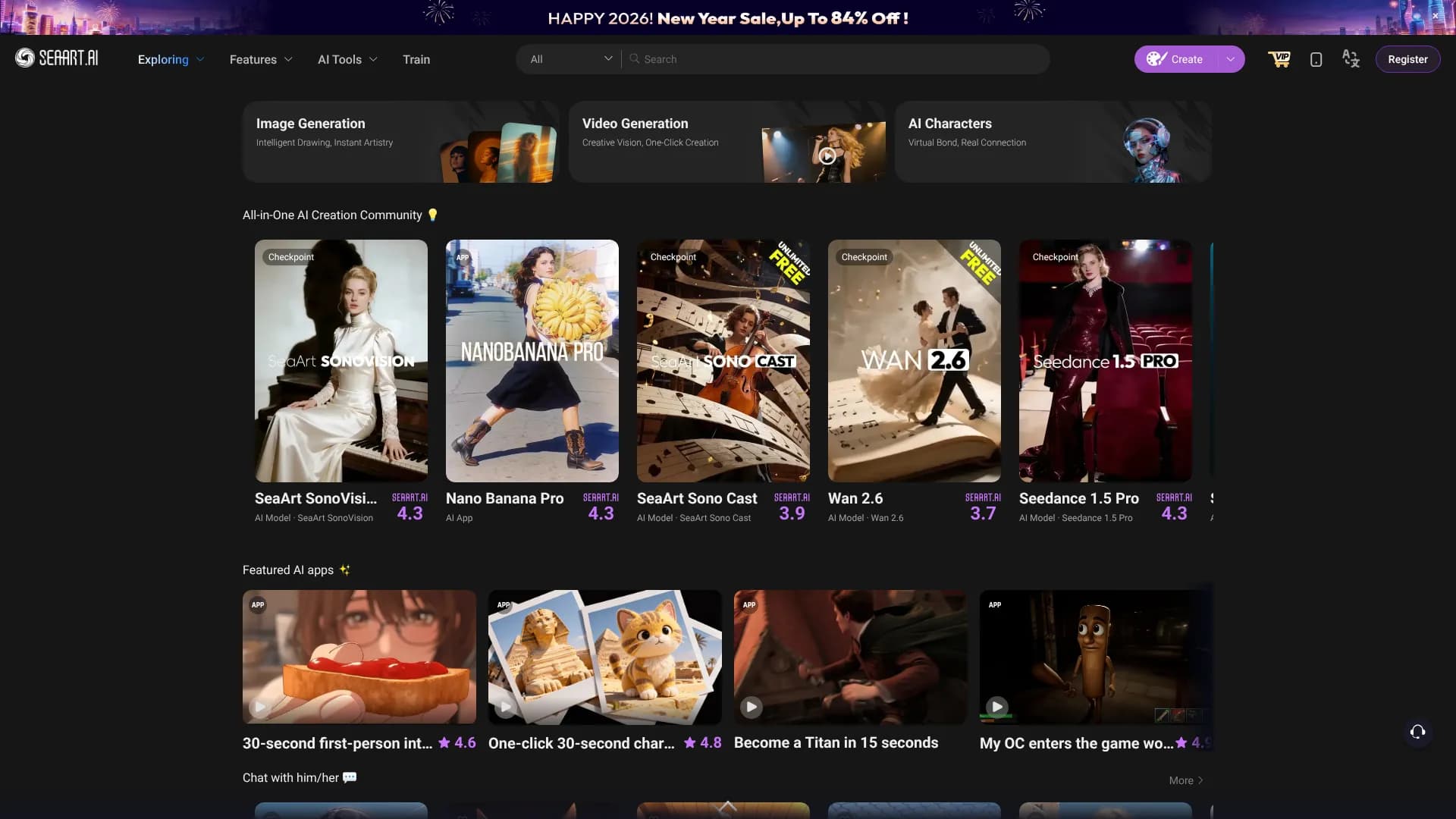Click the star rating 4.8 on One-click app
Viewport: 1456px width, 819px height.
[x=703, y=743]
